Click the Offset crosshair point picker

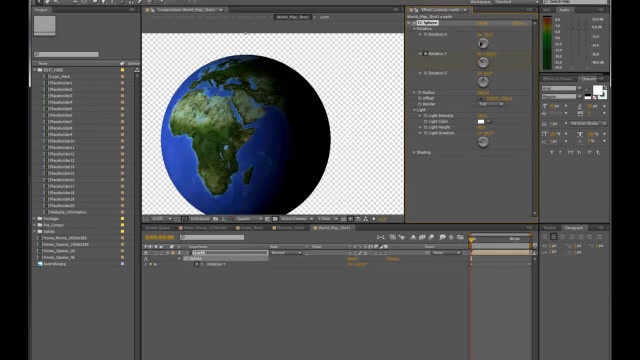point(481,98)
